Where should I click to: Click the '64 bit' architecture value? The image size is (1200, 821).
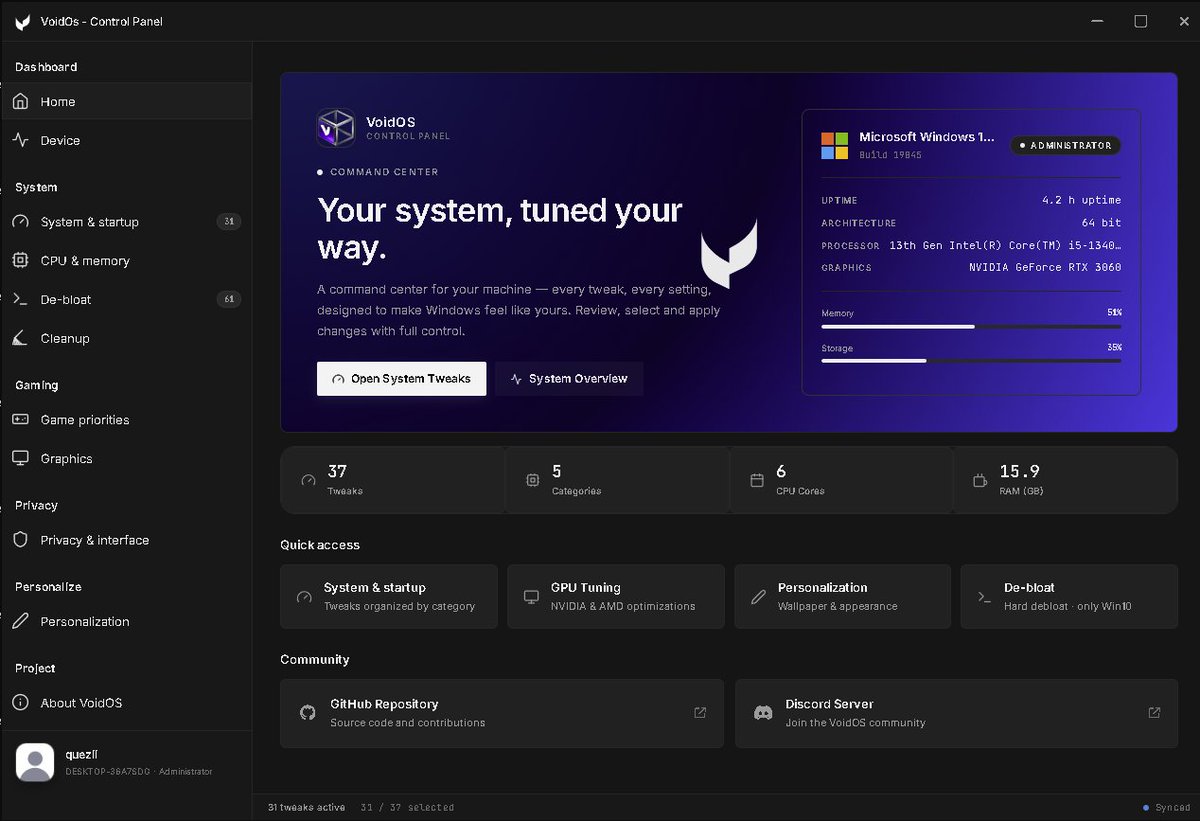[x=1101, y=223]
